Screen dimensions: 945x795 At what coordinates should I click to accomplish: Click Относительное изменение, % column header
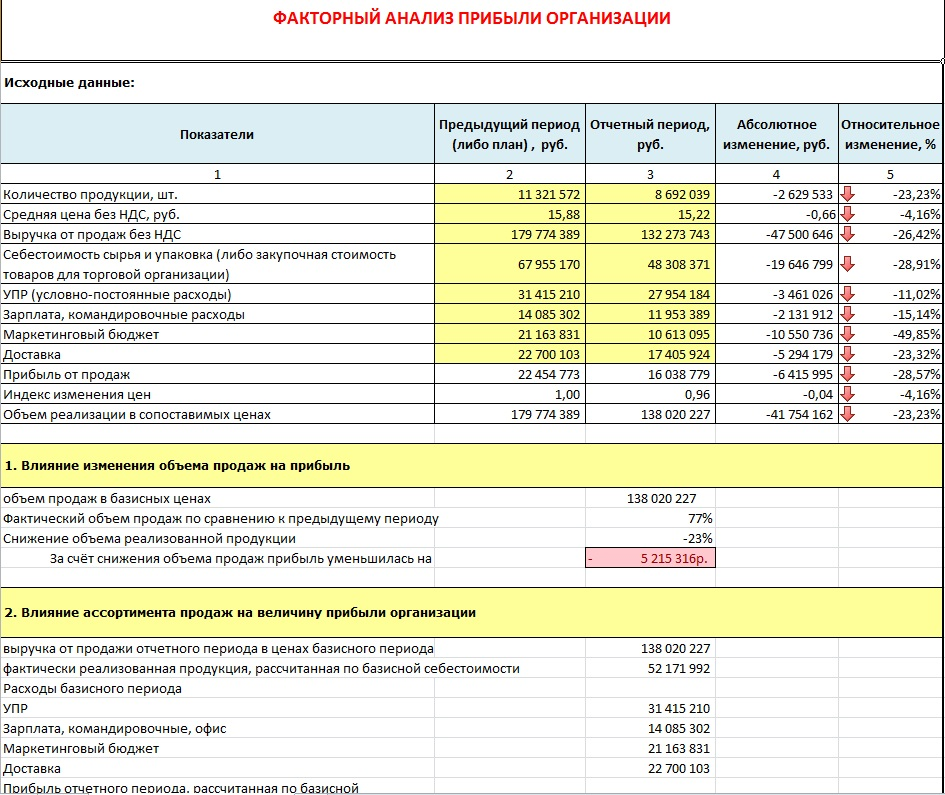point(890,134)
